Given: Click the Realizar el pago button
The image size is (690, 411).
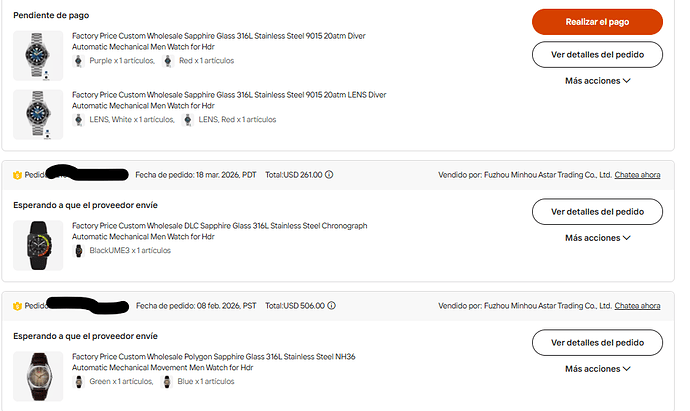Looking at the screenshot, I should (597, 22).
